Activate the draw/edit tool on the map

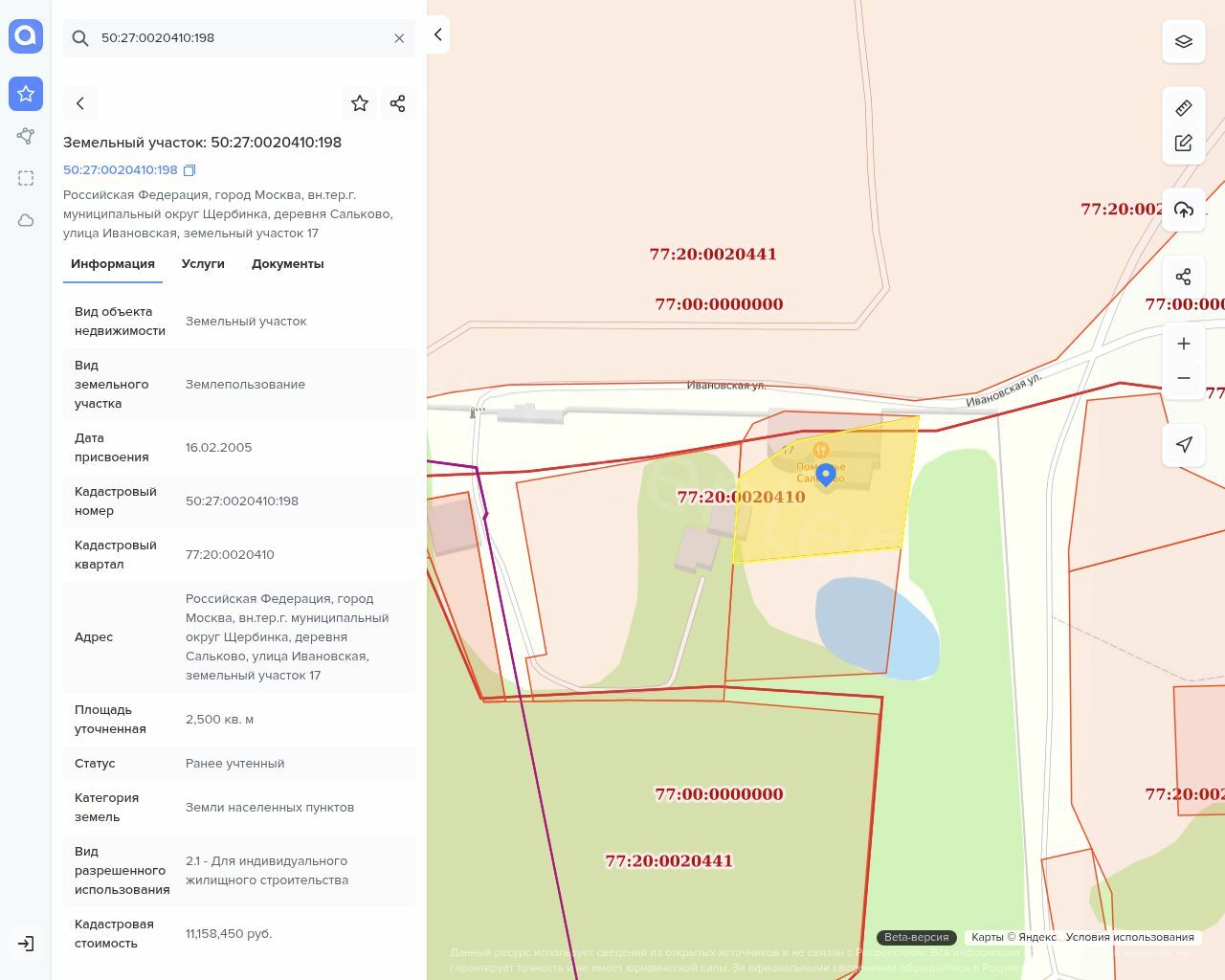click(x=1183, y=144)
